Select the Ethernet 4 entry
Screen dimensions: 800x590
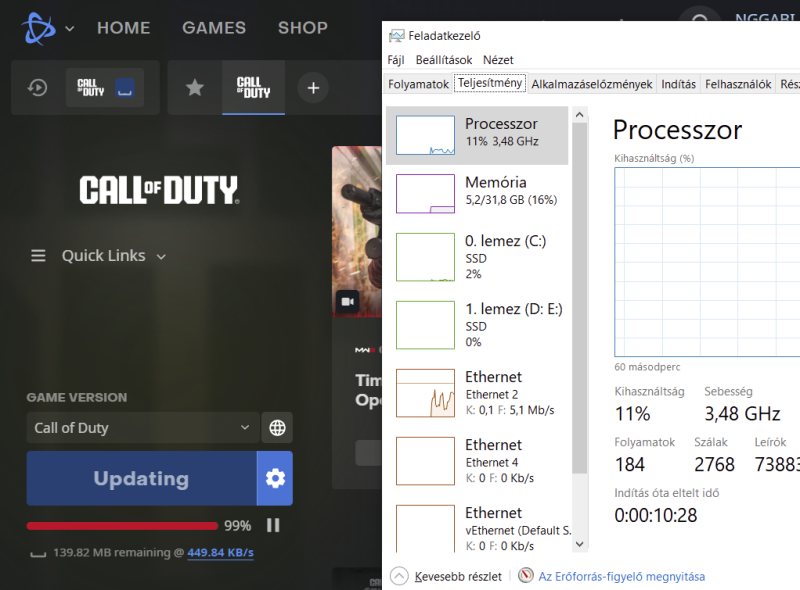[477, 461]
